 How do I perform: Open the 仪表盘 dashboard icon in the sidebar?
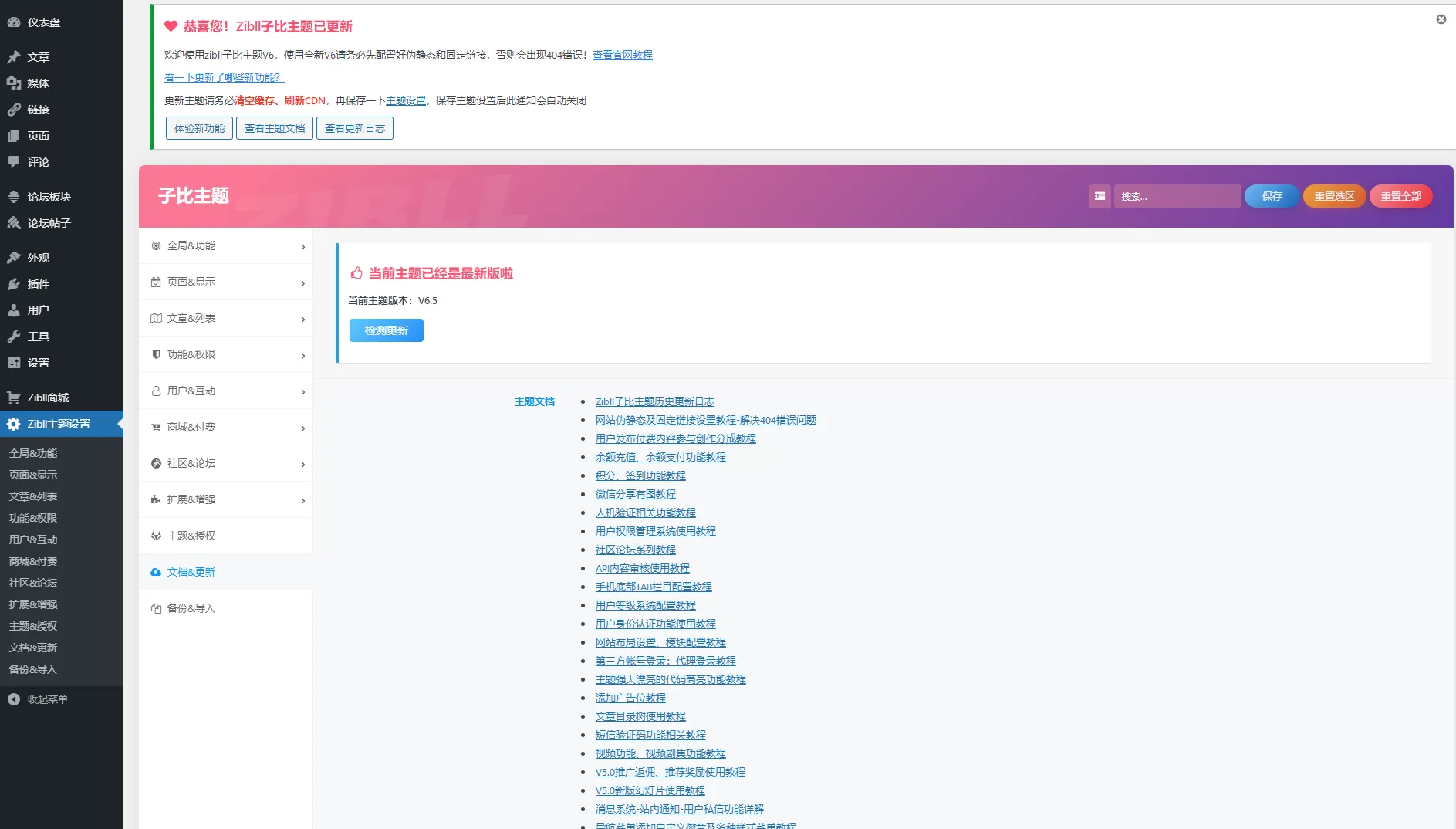[x=14, y=22]
